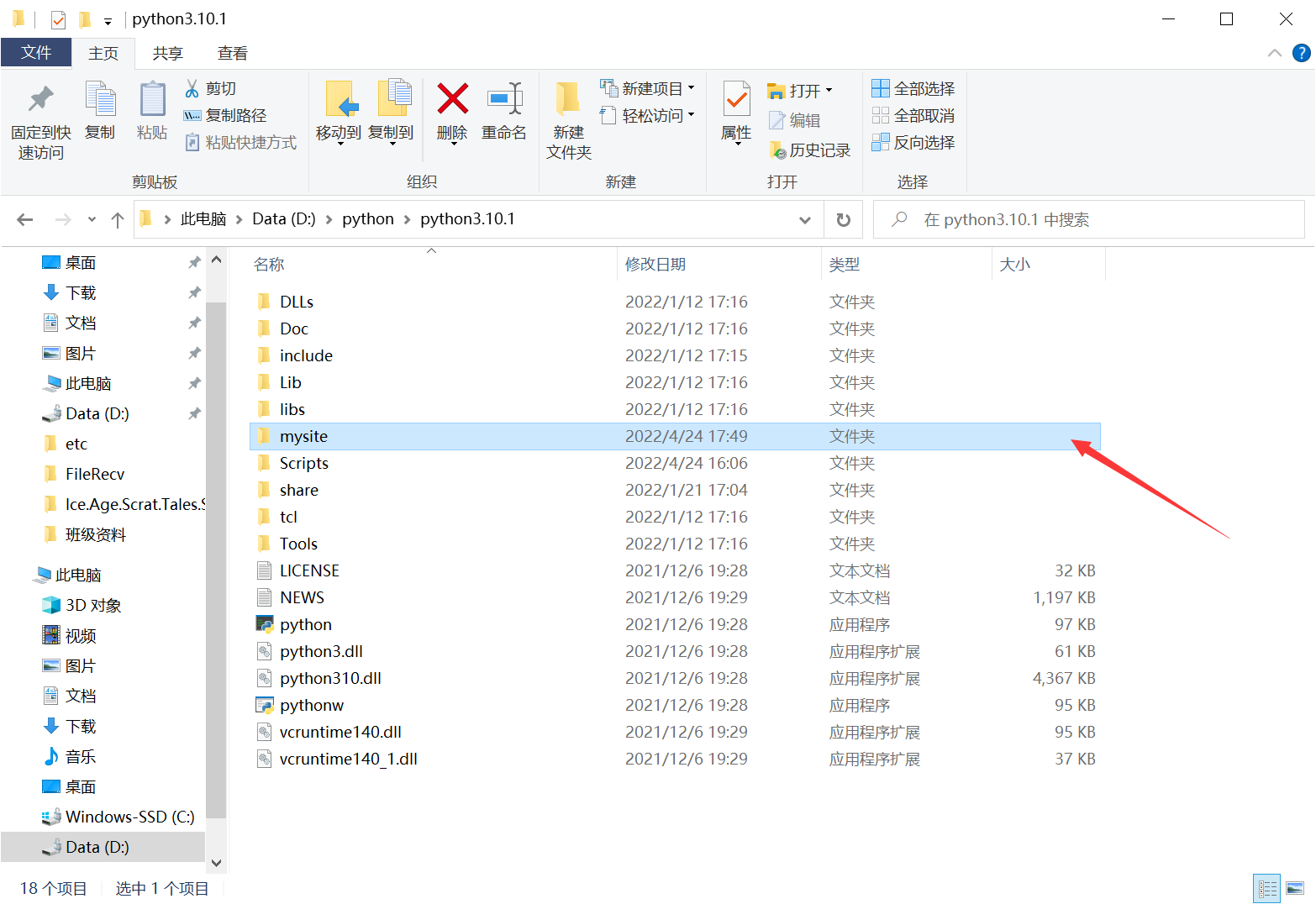Select 反向选择 (Invert selection) icon

[x=913, y=143]
